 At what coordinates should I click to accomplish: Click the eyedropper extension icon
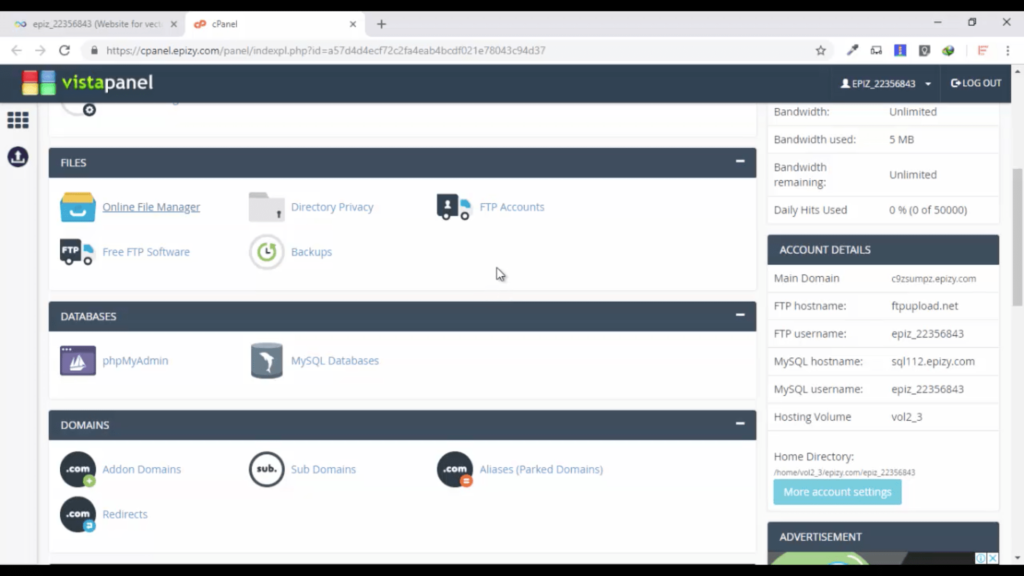tap(852, 50)
